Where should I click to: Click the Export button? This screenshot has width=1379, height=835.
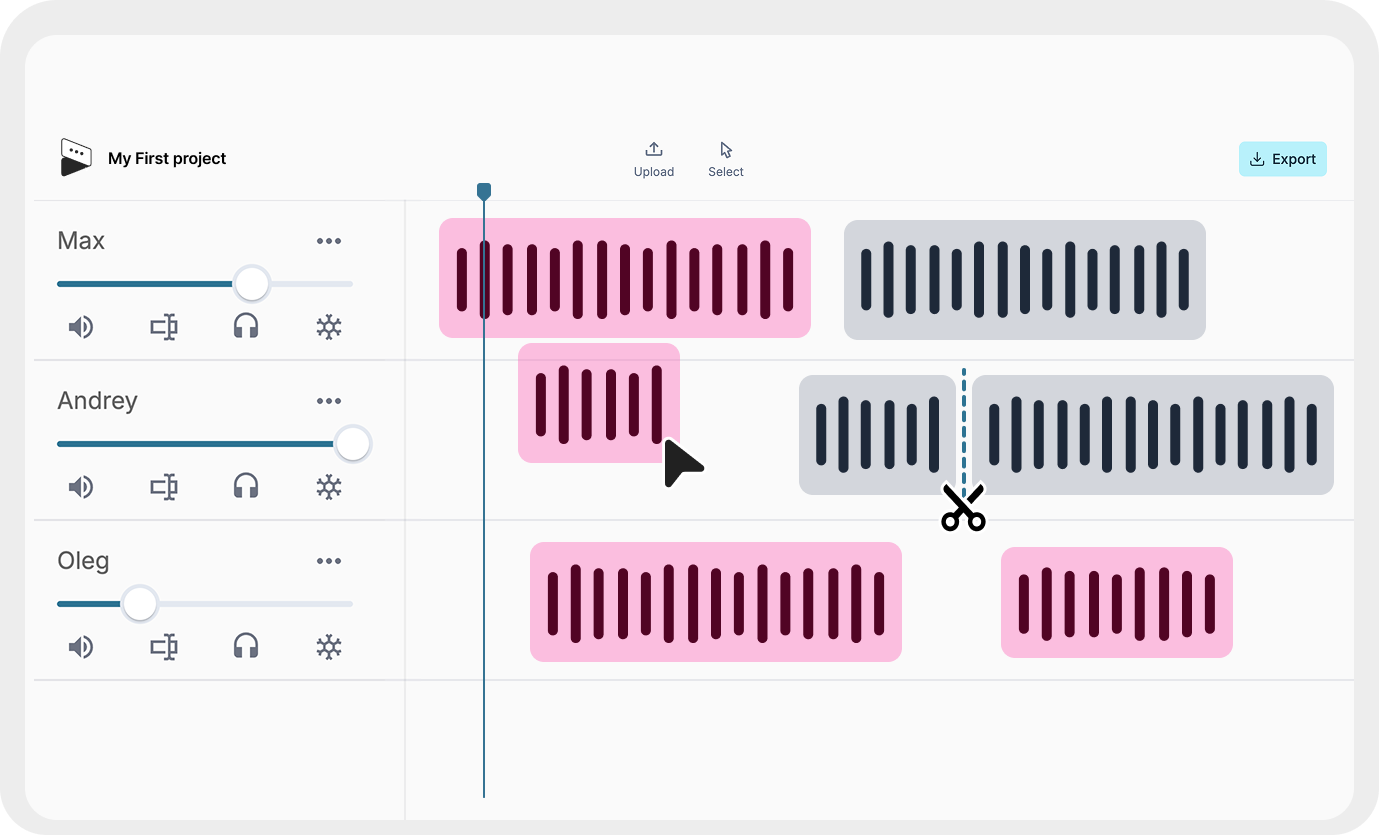pos(1283,159)
